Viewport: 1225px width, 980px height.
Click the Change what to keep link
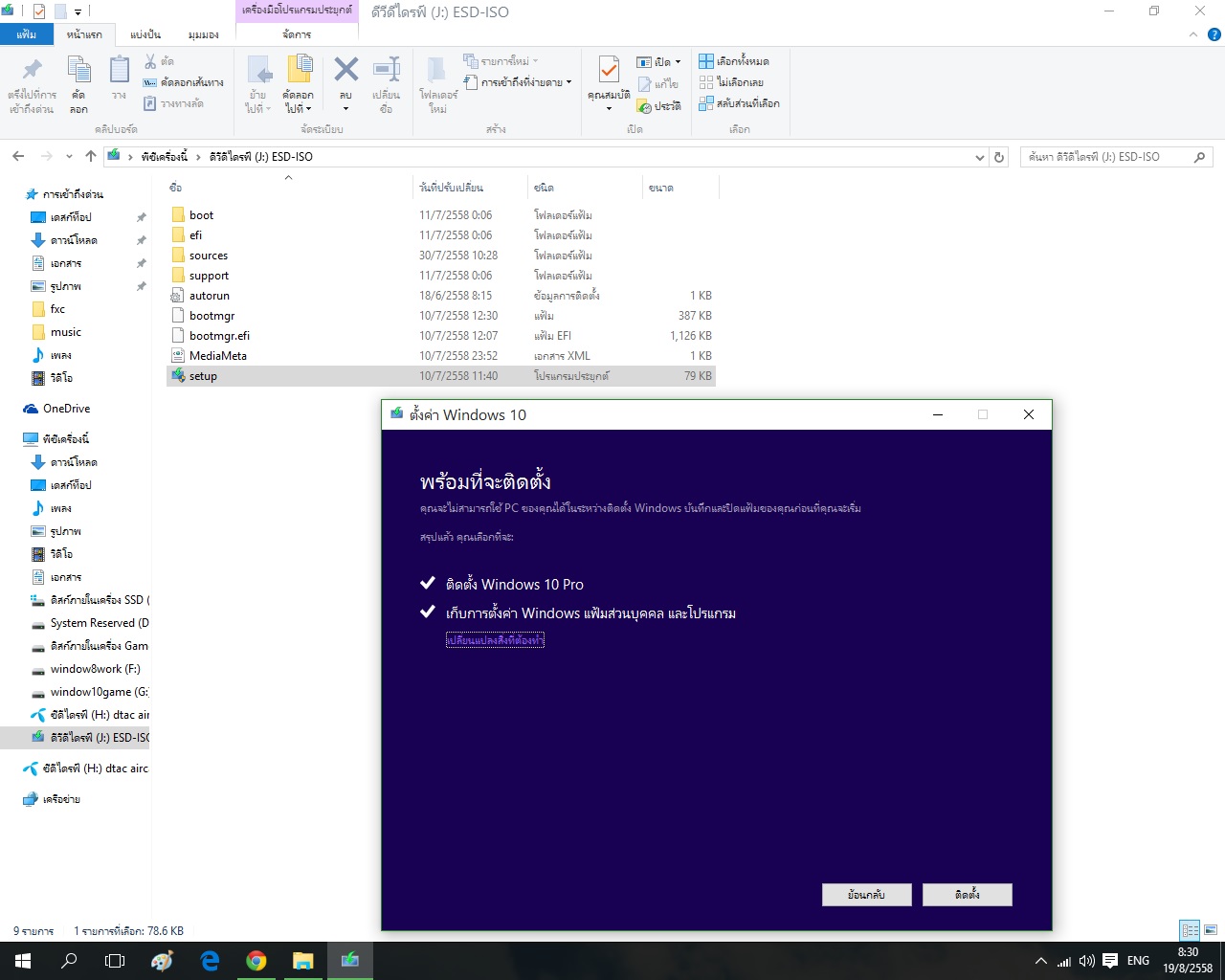(495, 640)
